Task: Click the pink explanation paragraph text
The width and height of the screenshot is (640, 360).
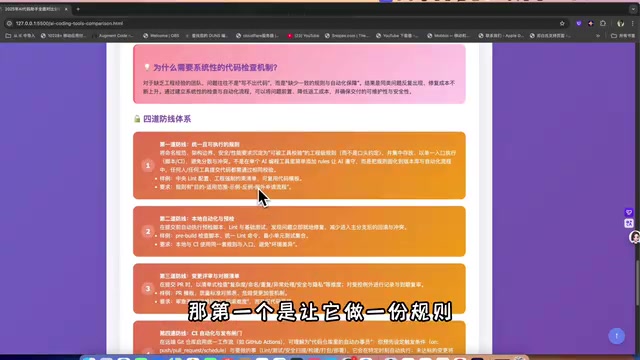Action: (299, 87)
